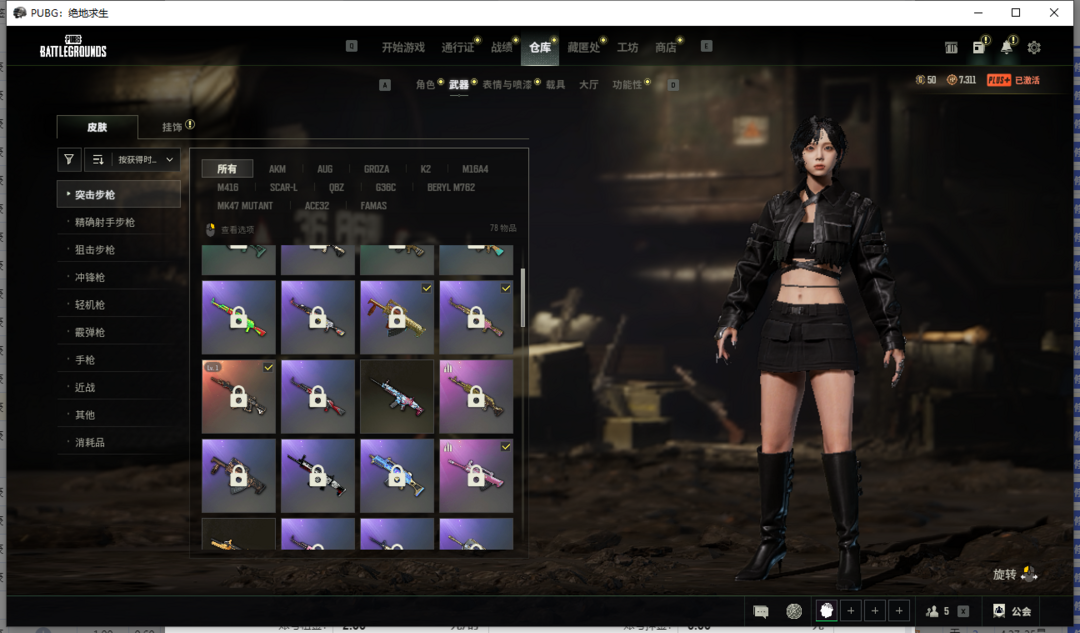This screenshot has width=1080, height=633.
Task: Open the 按获得时 sort dropdown
Action: click(x=145, y=160)
